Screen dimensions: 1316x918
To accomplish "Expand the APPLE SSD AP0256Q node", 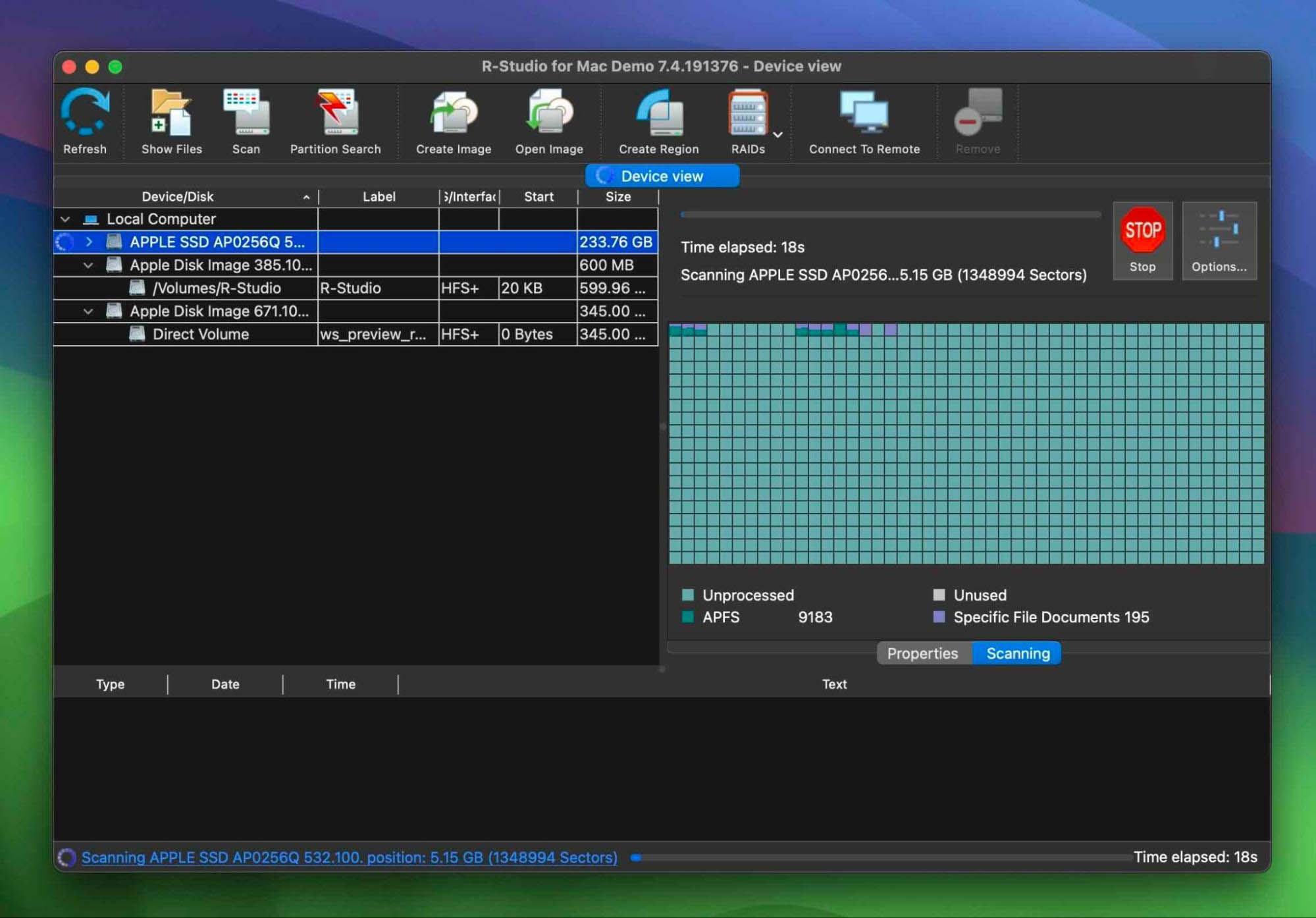I will tap(89, 242).
